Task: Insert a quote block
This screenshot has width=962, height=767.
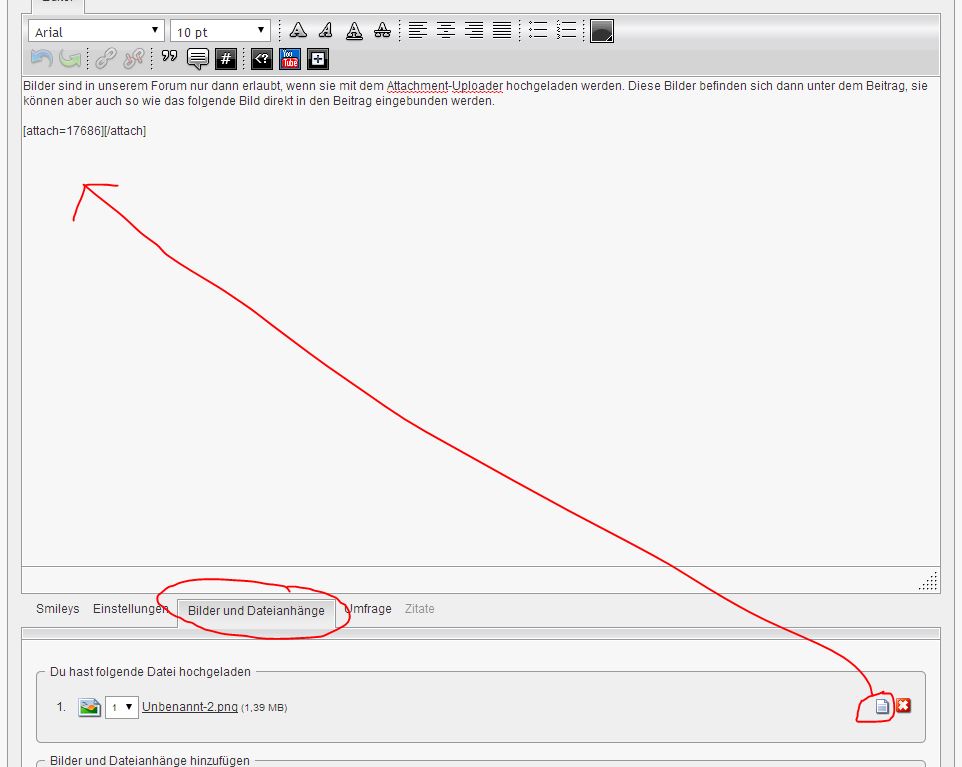Action: 170,59
